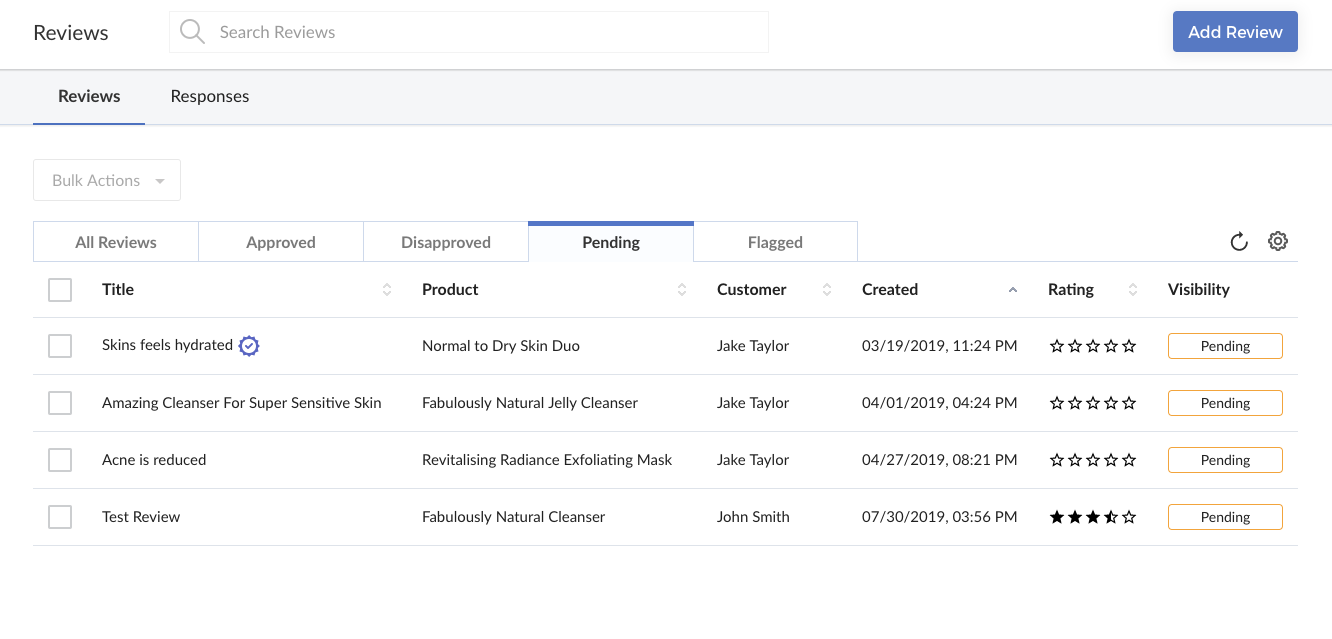The width and height of the screenshot is (1332, 639).
Task: Refresh the reviews list
Action: click(x=1239, y=241)
